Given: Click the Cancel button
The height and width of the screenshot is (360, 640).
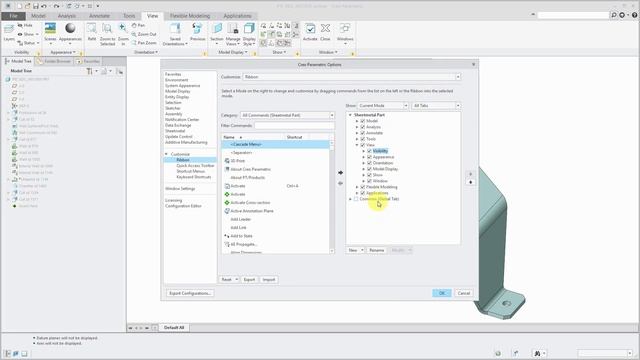Looking at the screenshot, I should pyautogui.click(x=464, y=293).
